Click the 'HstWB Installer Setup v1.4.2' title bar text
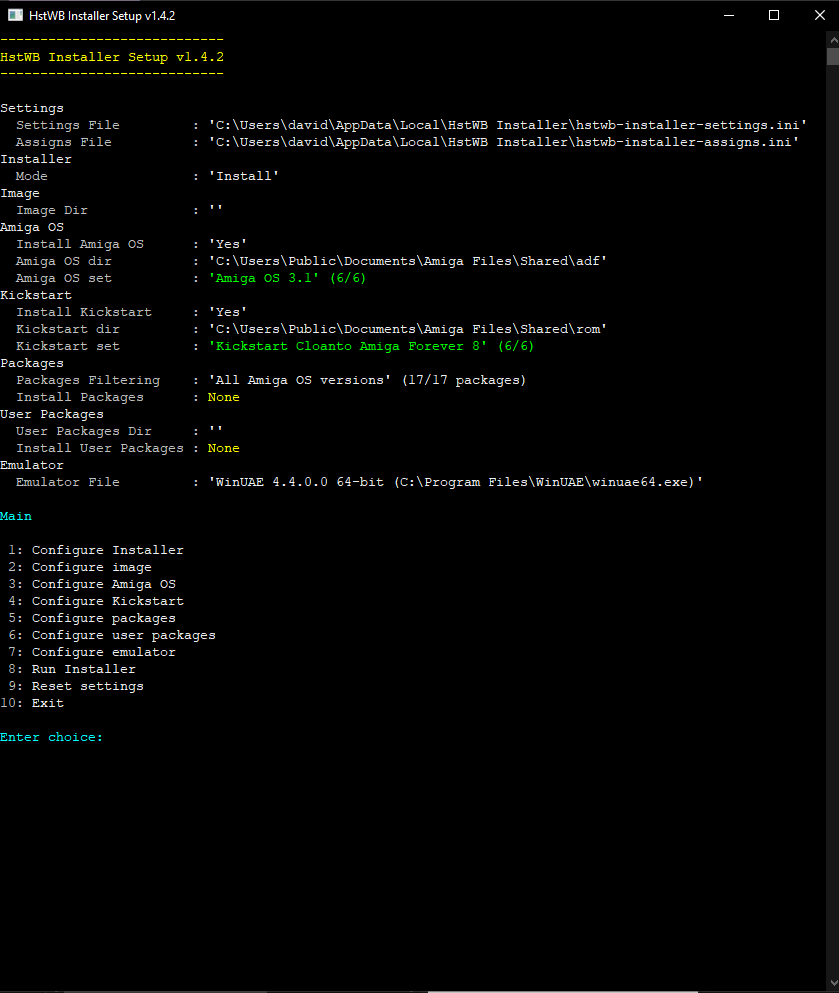Viewport: 839px width, 993px height. (102, 15)
